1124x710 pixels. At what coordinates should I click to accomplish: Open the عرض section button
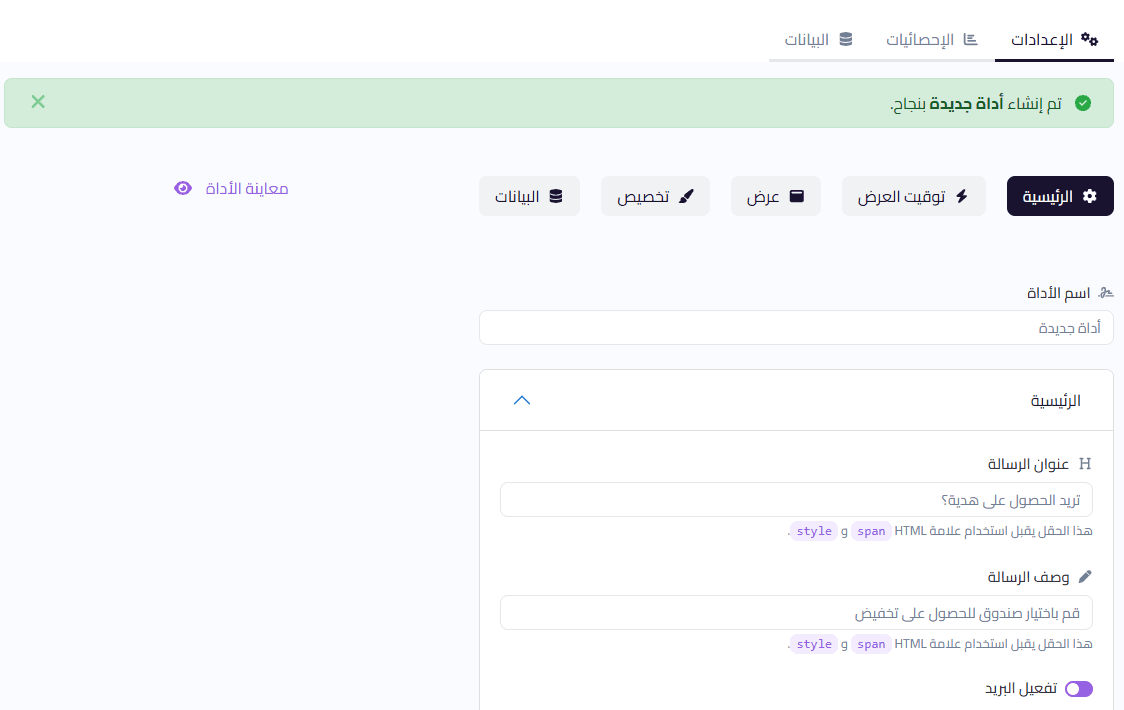(x=776, y=196)
